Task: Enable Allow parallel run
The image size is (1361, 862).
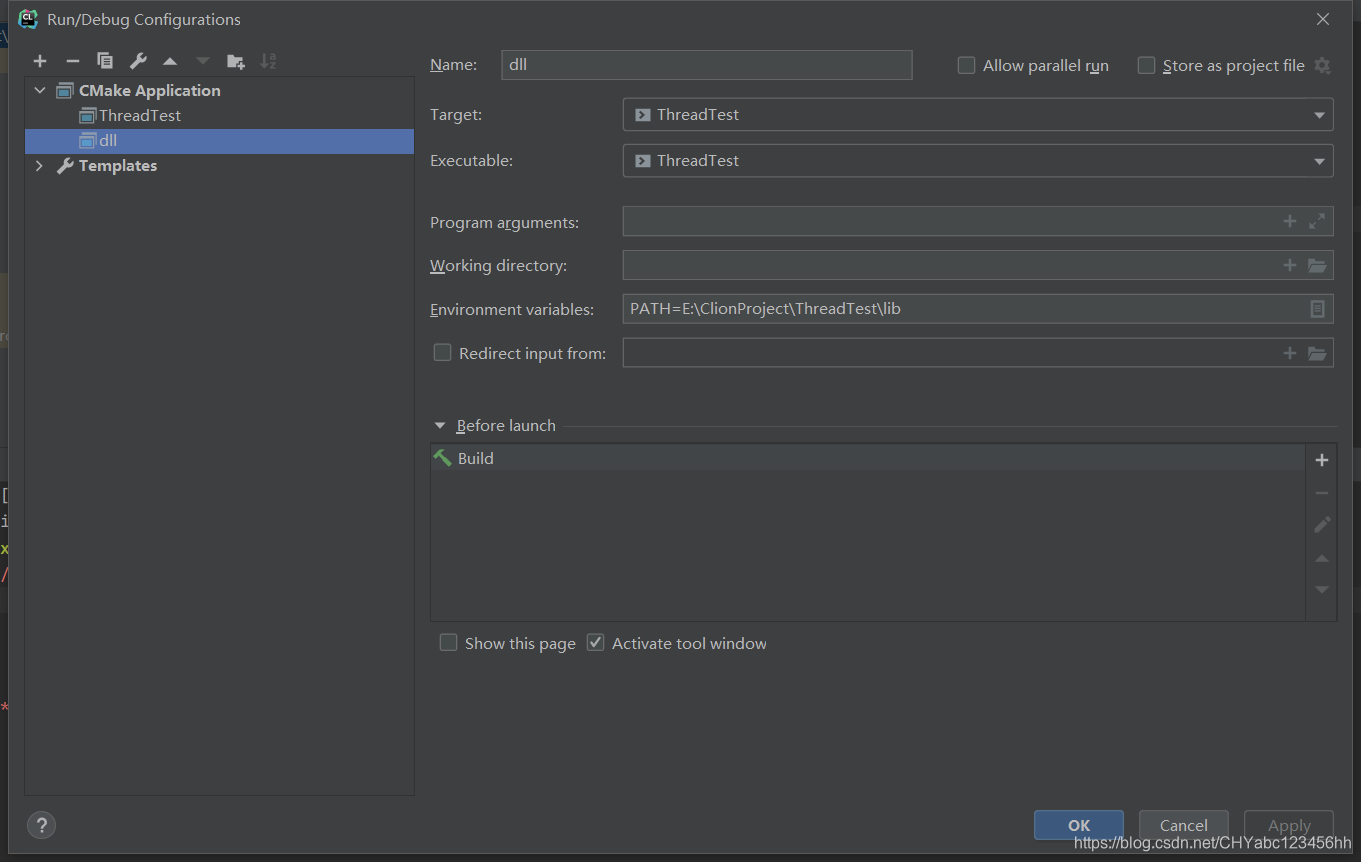Action: [966, 66]
